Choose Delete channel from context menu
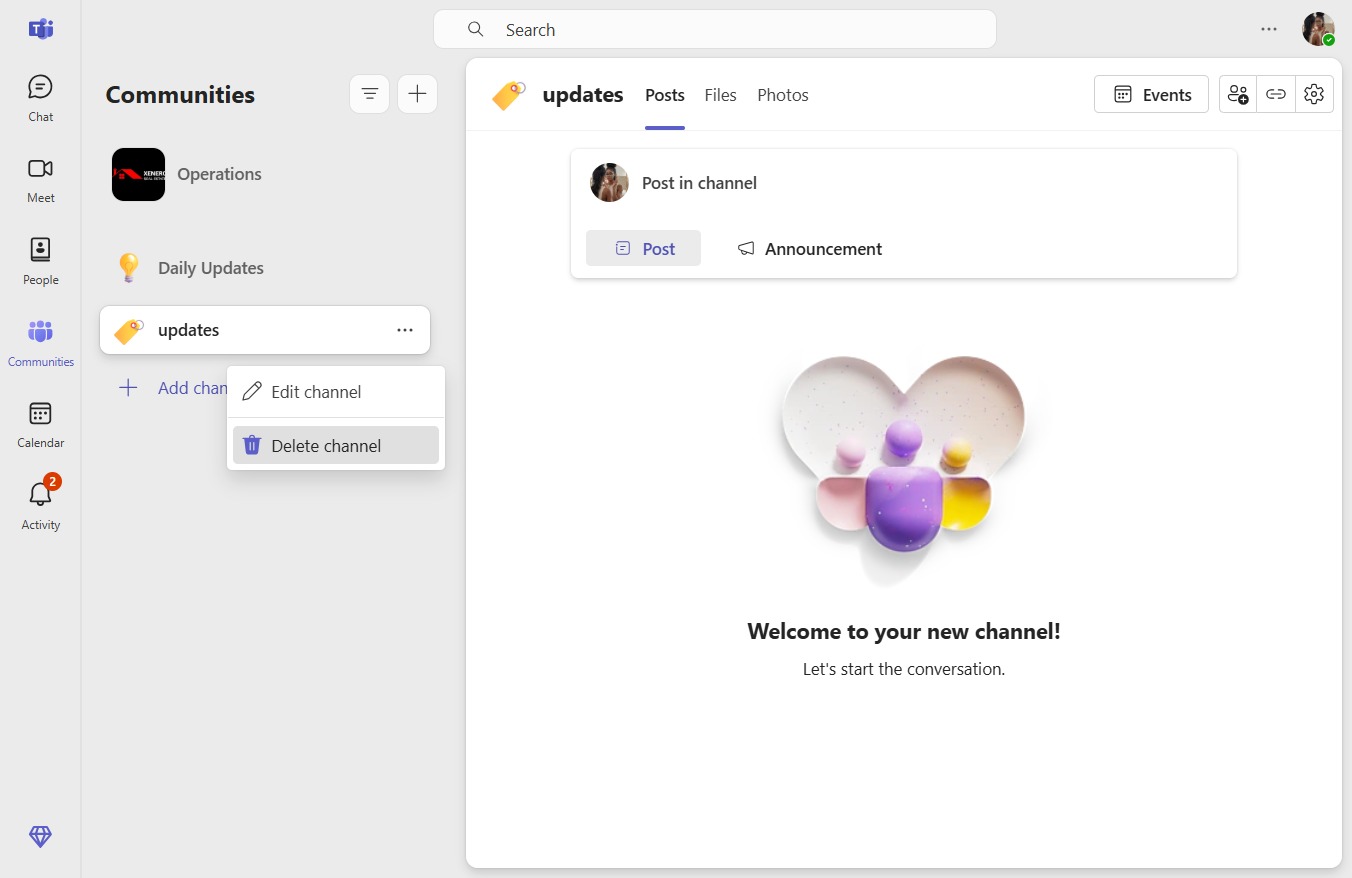Image resolution: width=1352 pixels, height=878 pixels. pyautogui.click(x=336, y=445)
